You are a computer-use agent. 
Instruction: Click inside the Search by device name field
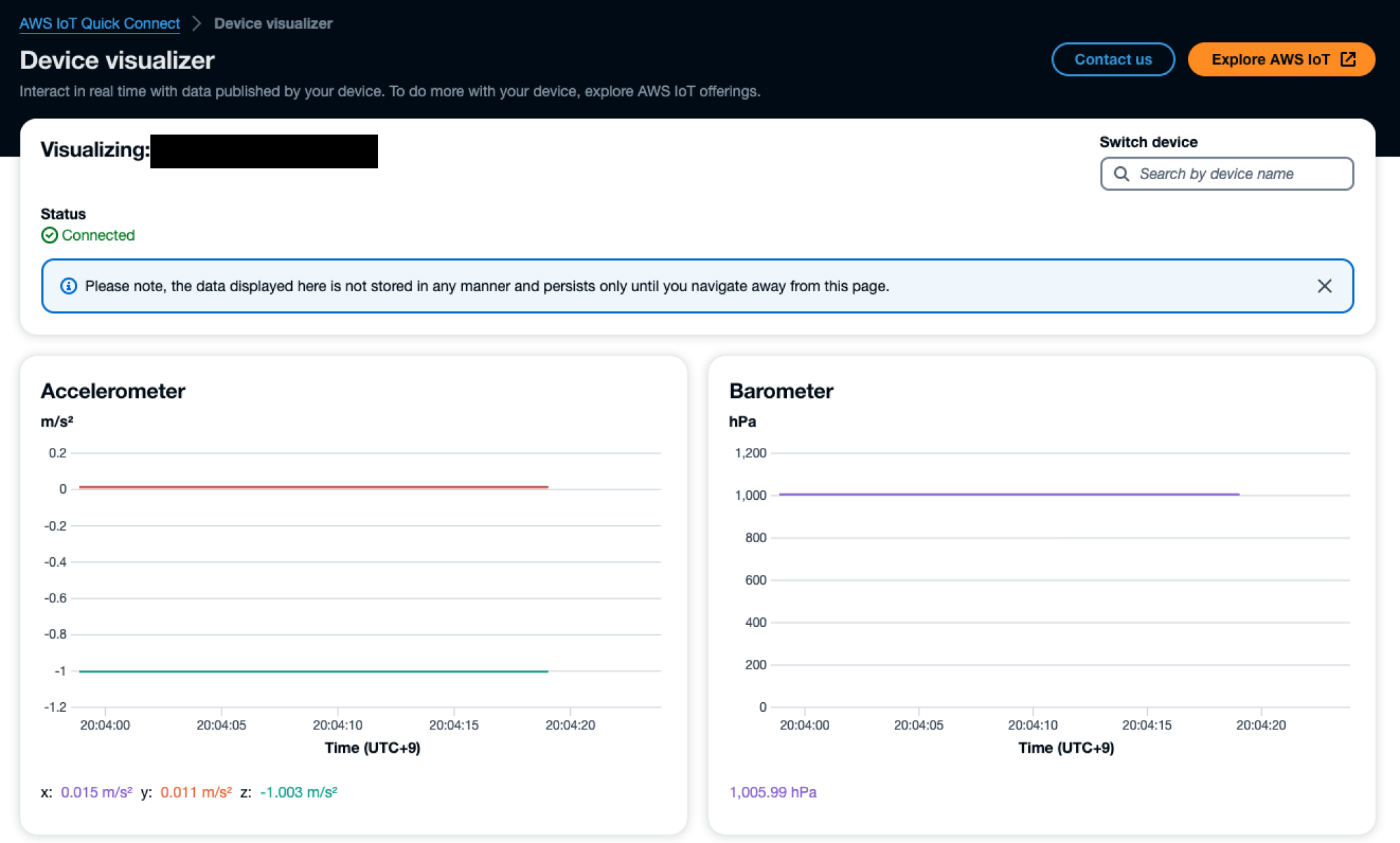tap(1227, 174)
